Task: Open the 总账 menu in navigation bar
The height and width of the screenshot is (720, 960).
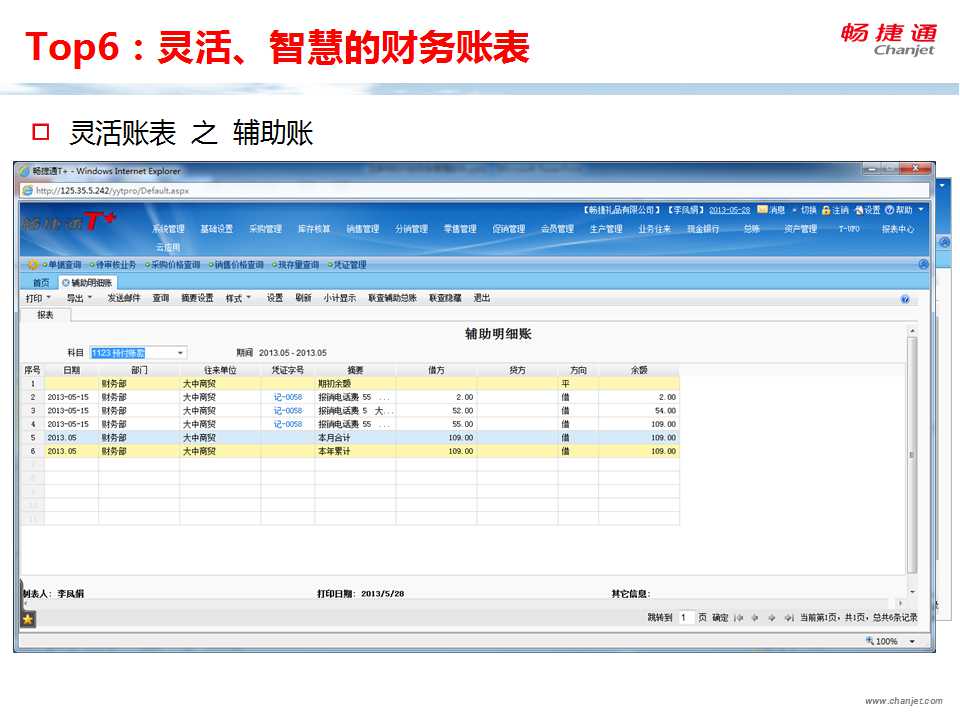Action: 752,229
